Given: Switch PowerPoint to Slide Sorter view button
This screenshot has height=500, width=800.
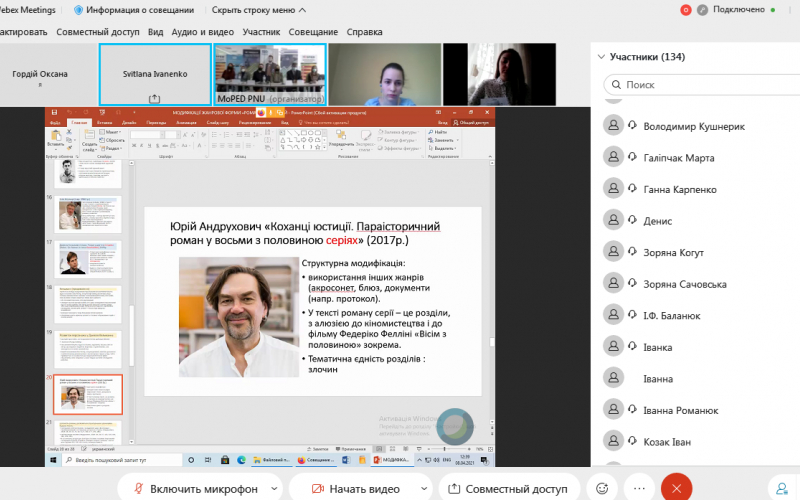Looking at the screenshot, I should (392, 449).
